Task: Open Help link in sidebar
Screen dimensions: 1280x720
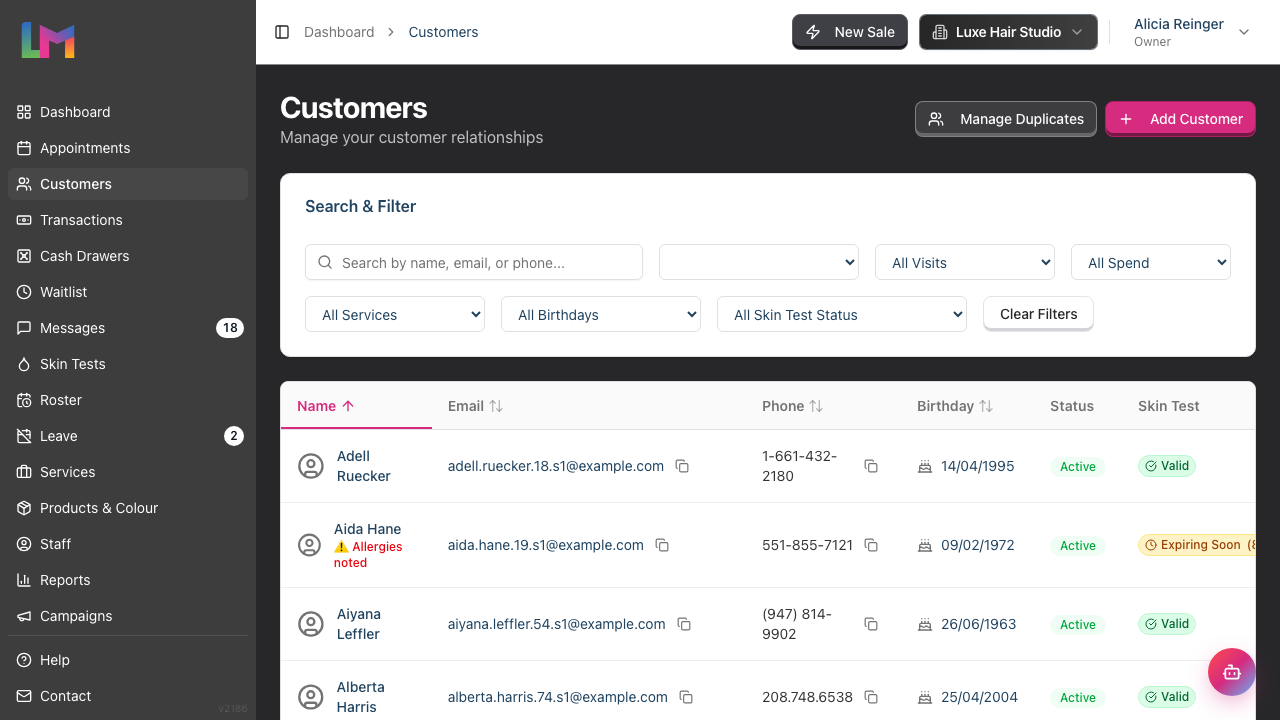Action: click(128, 660)
